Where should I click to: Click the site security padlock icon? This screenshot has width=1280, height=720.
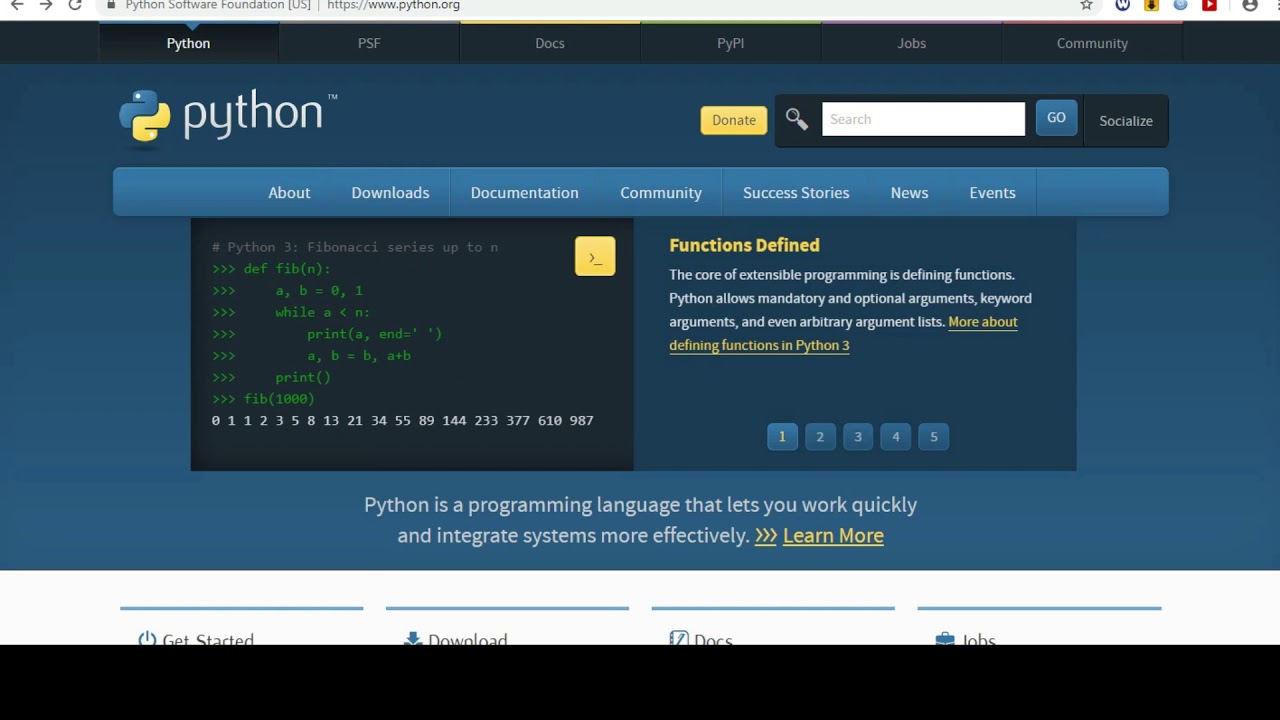click(111, 5)
